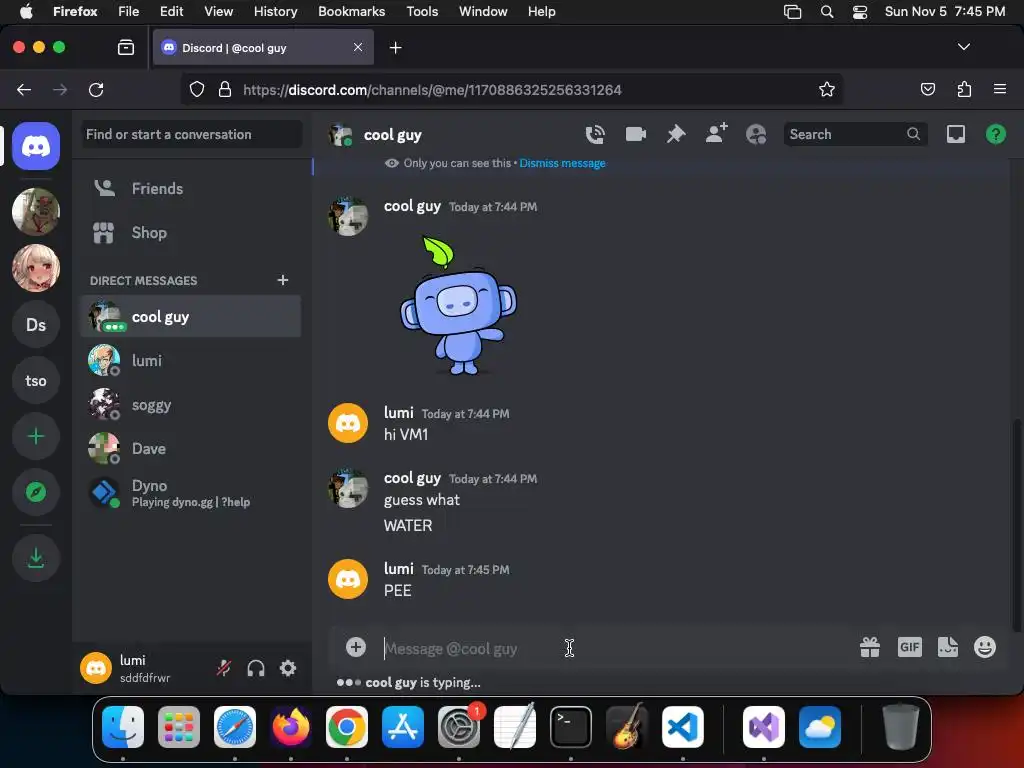Explore discoverable servers compass icon

pos(36,492)
